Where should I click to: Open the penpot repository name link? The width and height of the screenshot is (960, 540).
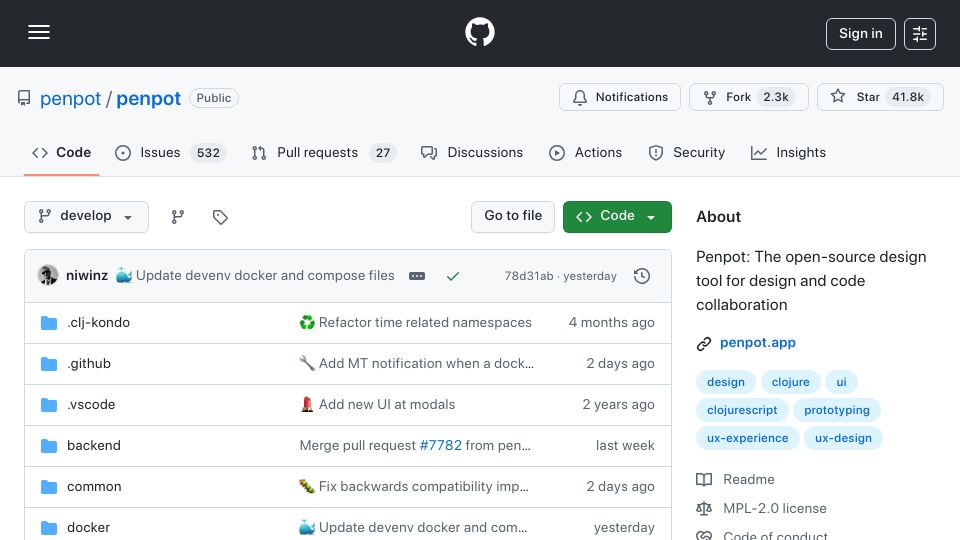pos(148,99)
